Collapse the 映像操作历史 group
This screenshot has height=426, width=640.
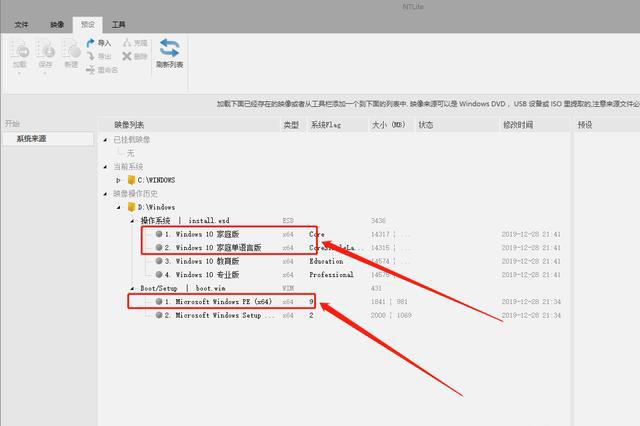pos(105,194)
